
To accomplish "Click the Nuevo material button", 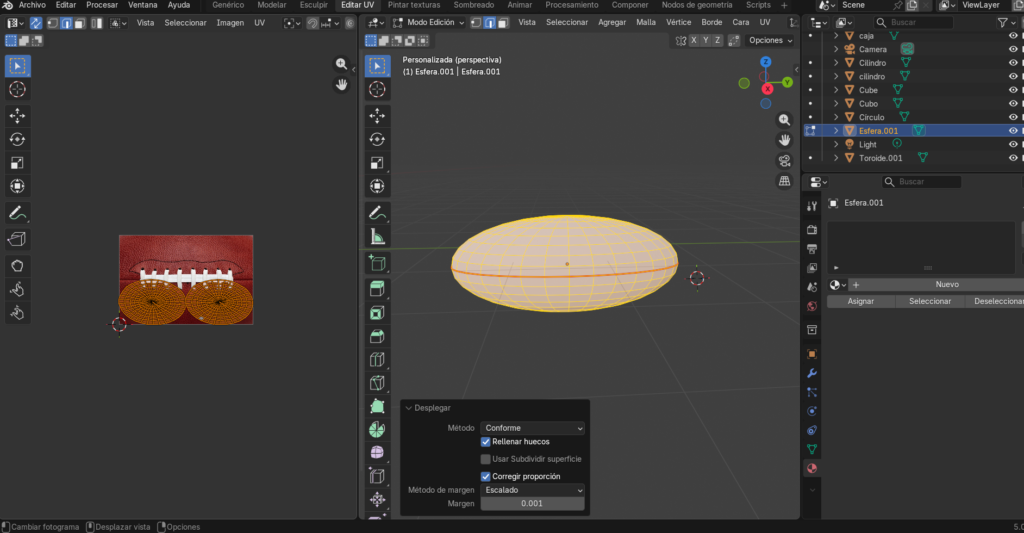I will [x=946, y=284].
